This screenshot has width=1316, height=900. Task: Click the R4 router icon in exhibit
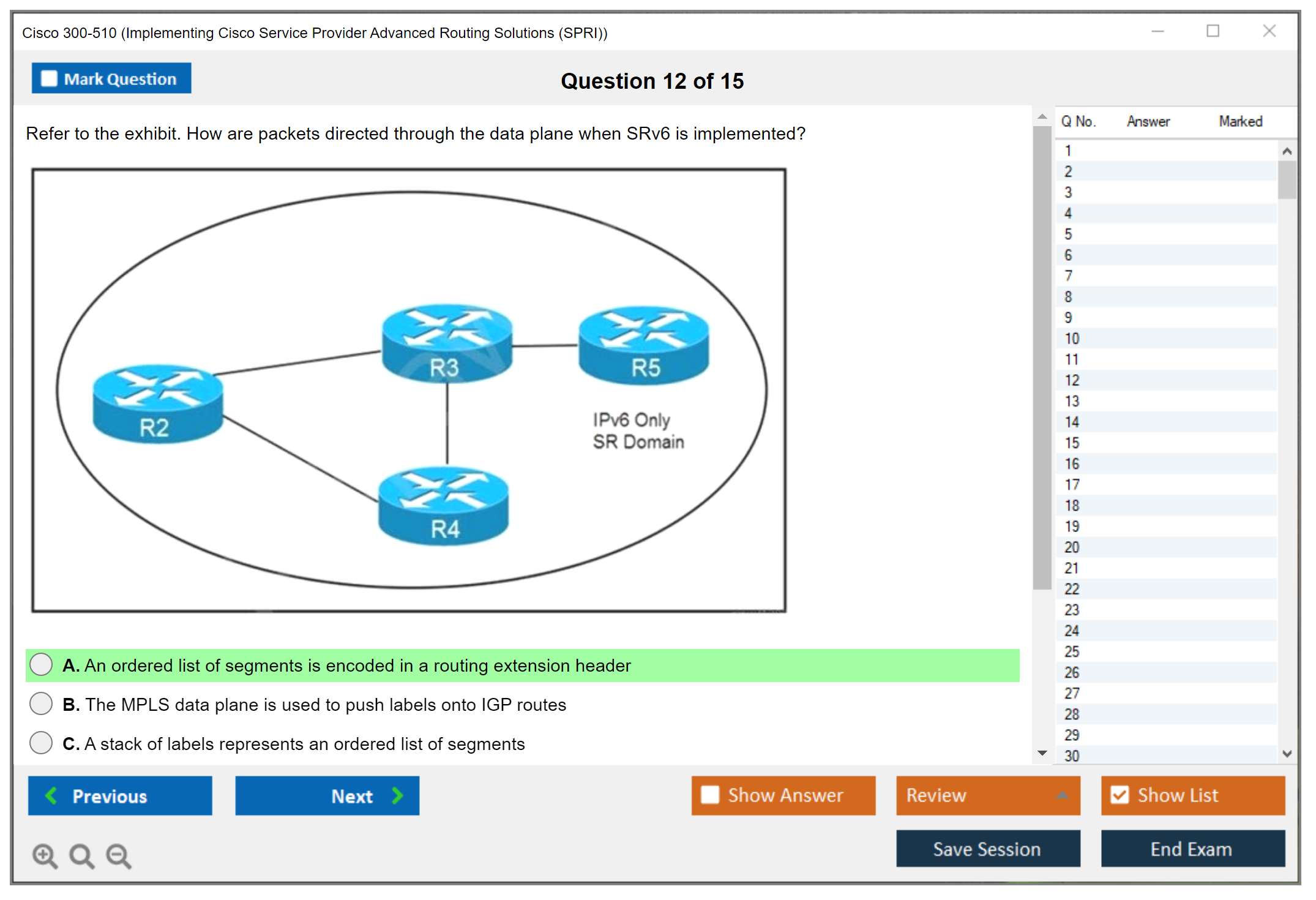(444, 505)
